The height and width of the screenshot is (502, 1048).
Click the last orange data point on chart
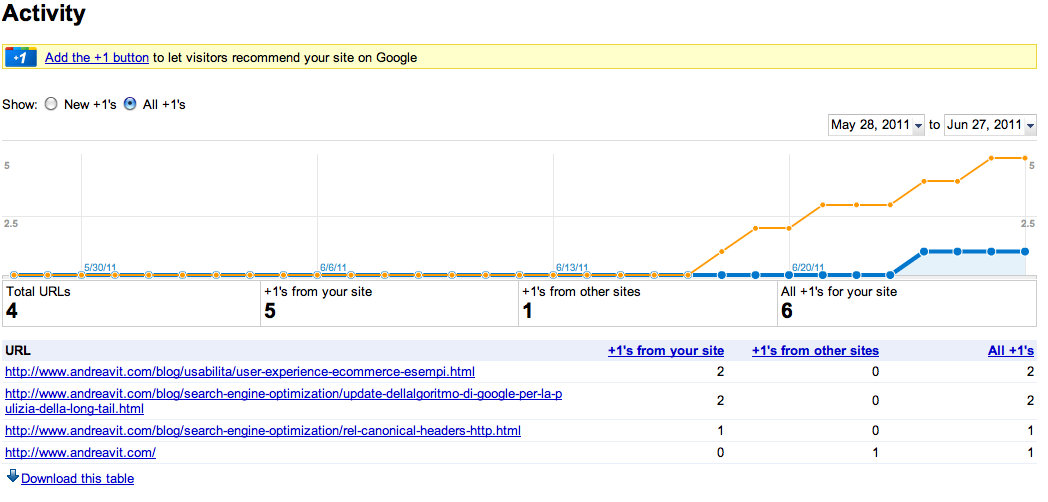coord(1024,158)
